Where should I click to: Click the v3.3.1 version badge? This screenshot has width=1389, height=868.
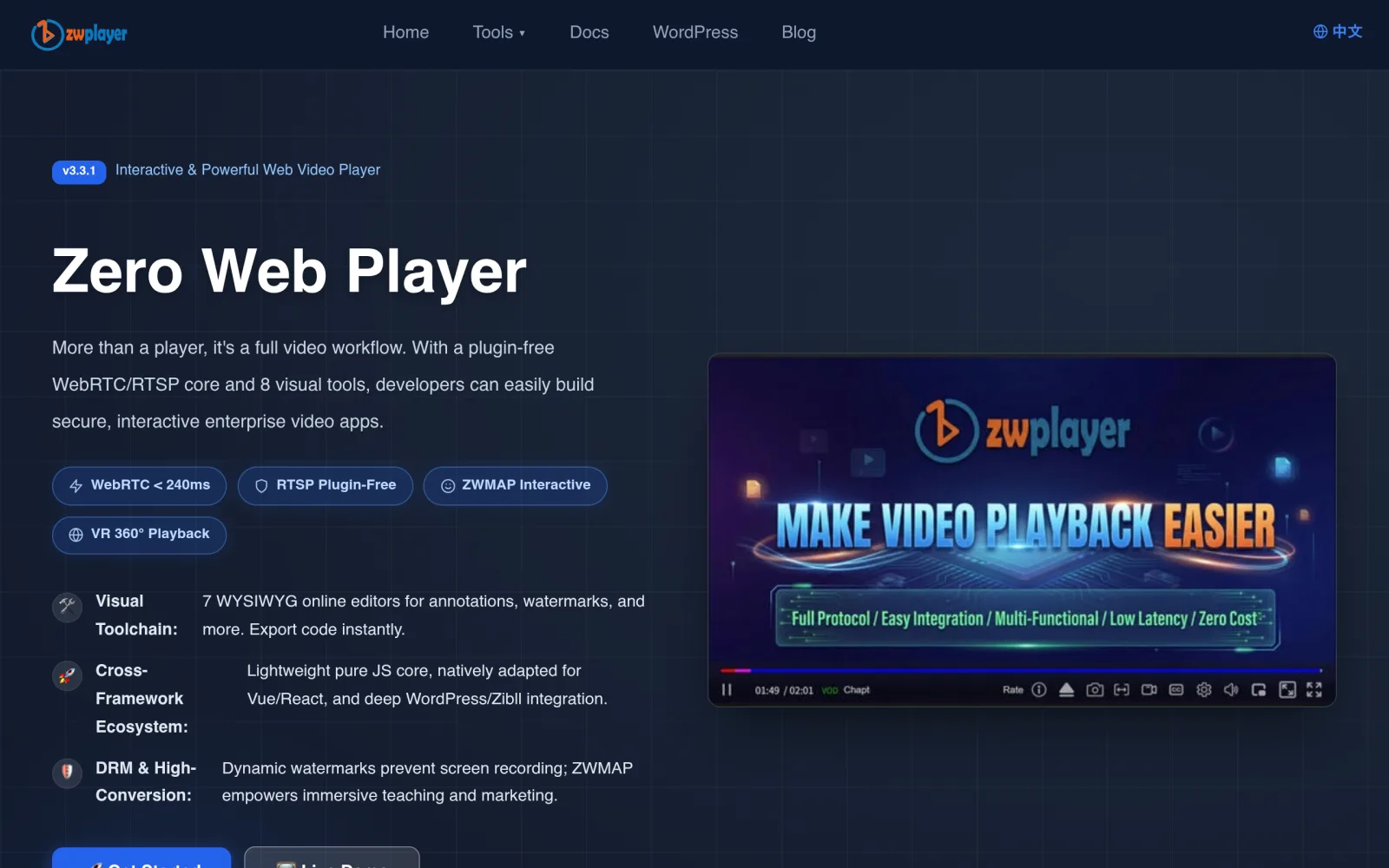point(79,171)
